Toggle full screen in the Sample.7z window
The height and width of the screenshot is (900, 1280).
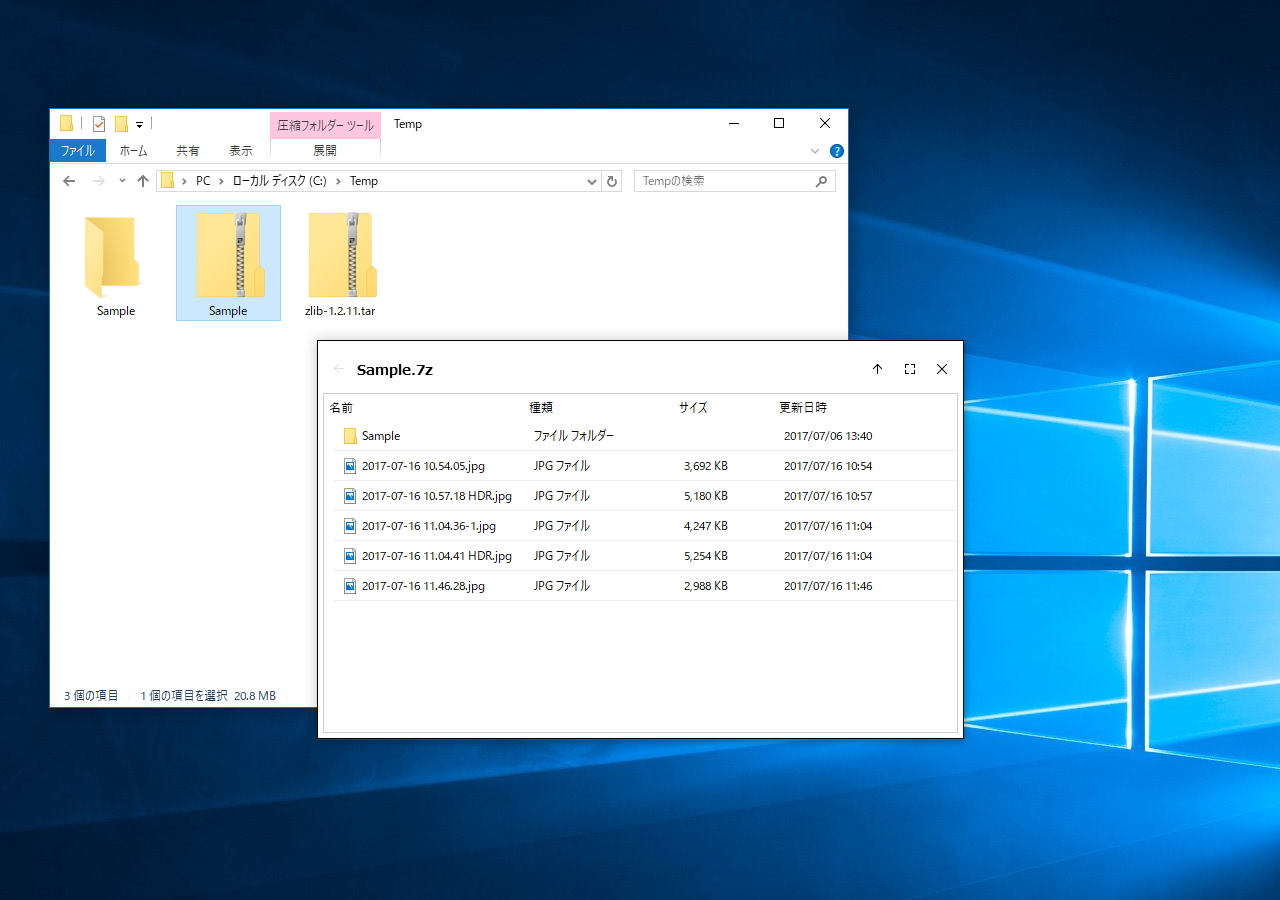tap(910, 369)
